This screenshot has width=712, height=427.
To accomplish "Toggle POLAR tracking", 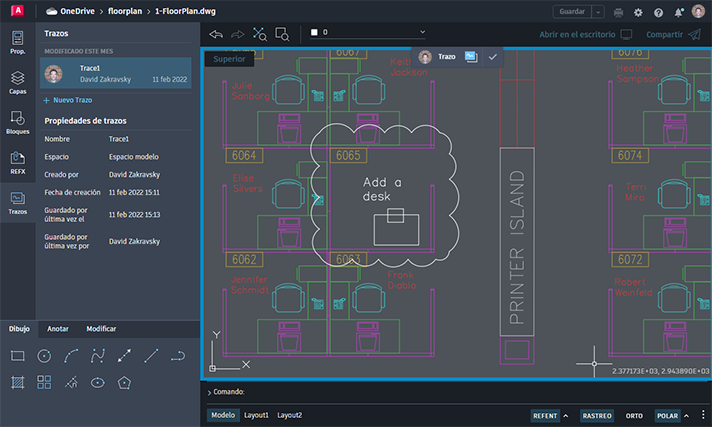I will 667,416.
